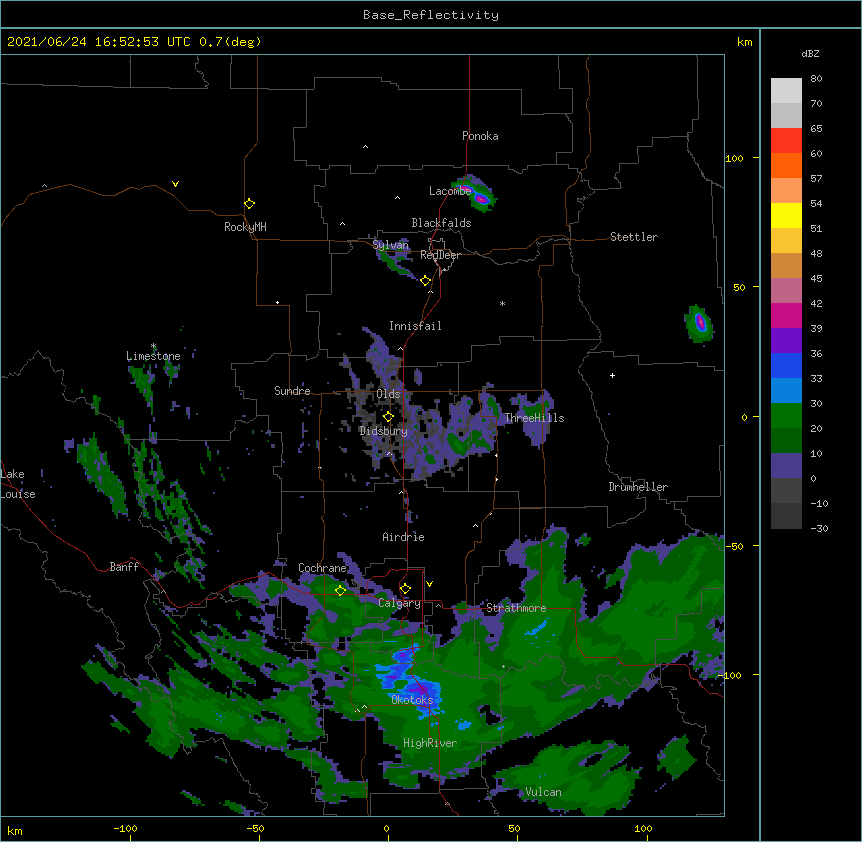Click the isolated storm cell south of Stettler

pos(699,324)
